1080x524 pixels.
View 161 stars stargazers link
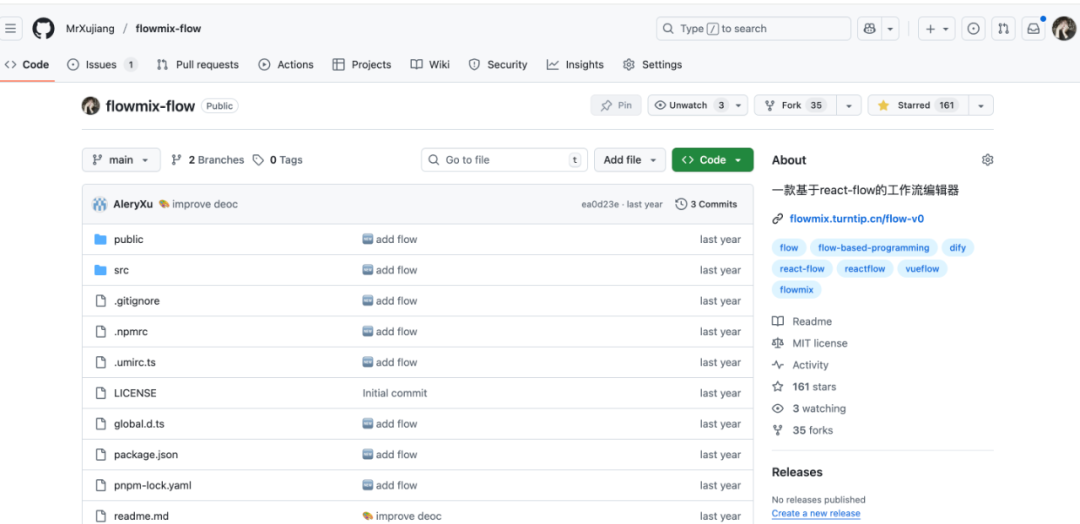(804, 387)
